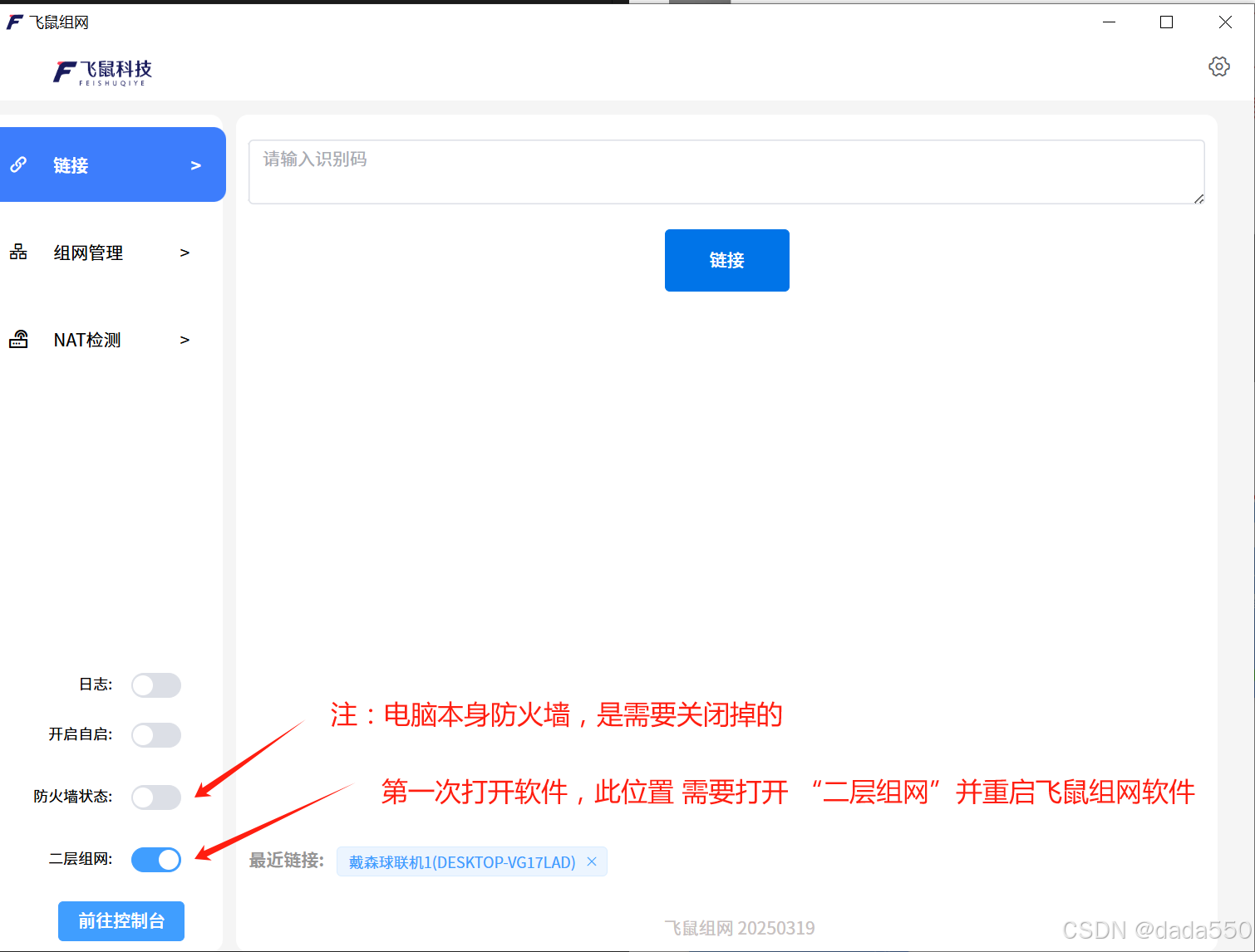Click the 飞鼠组网 app icon in title bar
This screenshot has width=1255, height=952.
(x=15, y=22)
